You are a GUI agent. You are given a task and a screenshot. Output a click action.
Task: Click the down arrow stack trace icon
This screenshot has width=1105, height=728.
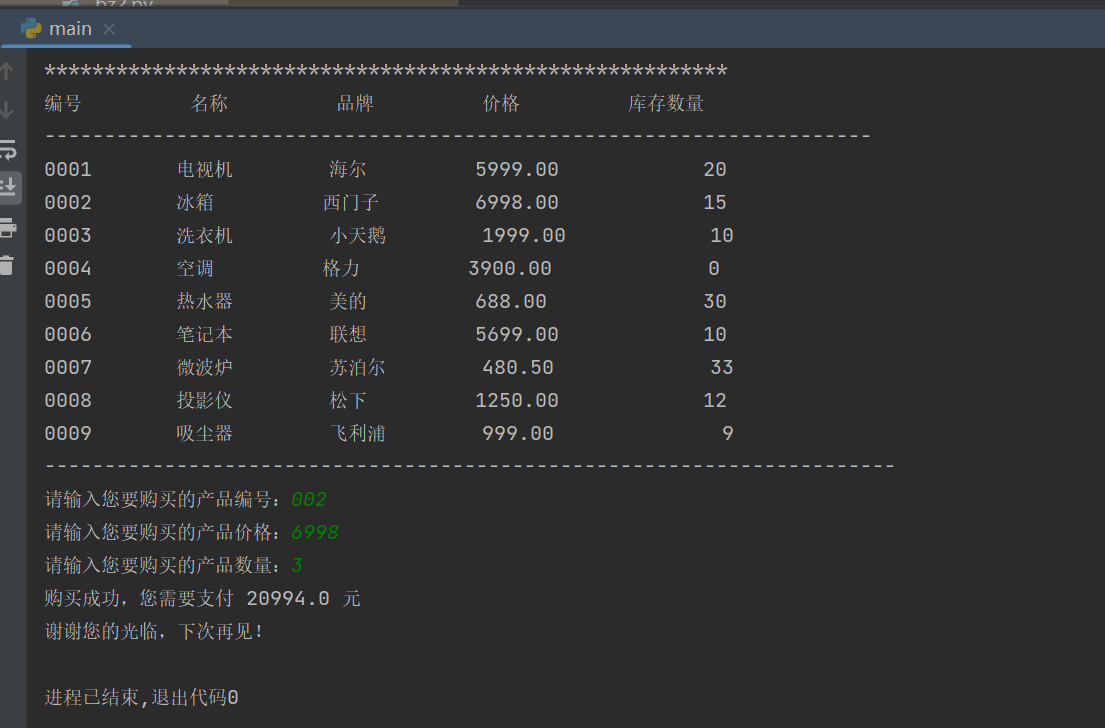(7, 110)
